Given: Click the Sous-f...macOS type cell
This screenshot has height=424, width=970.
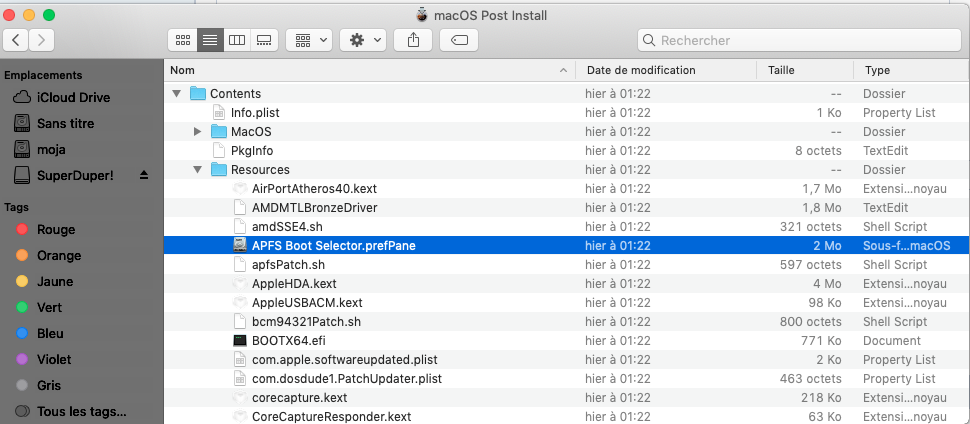Looking at the screenshot, I should pyautogui.click(x=907, y=246).
